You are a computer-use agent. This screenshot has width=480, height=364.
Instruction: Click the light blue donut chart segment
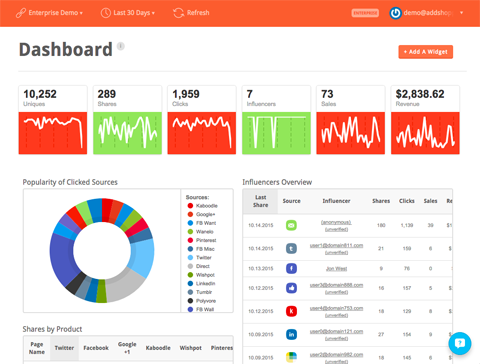click(142, 257)
